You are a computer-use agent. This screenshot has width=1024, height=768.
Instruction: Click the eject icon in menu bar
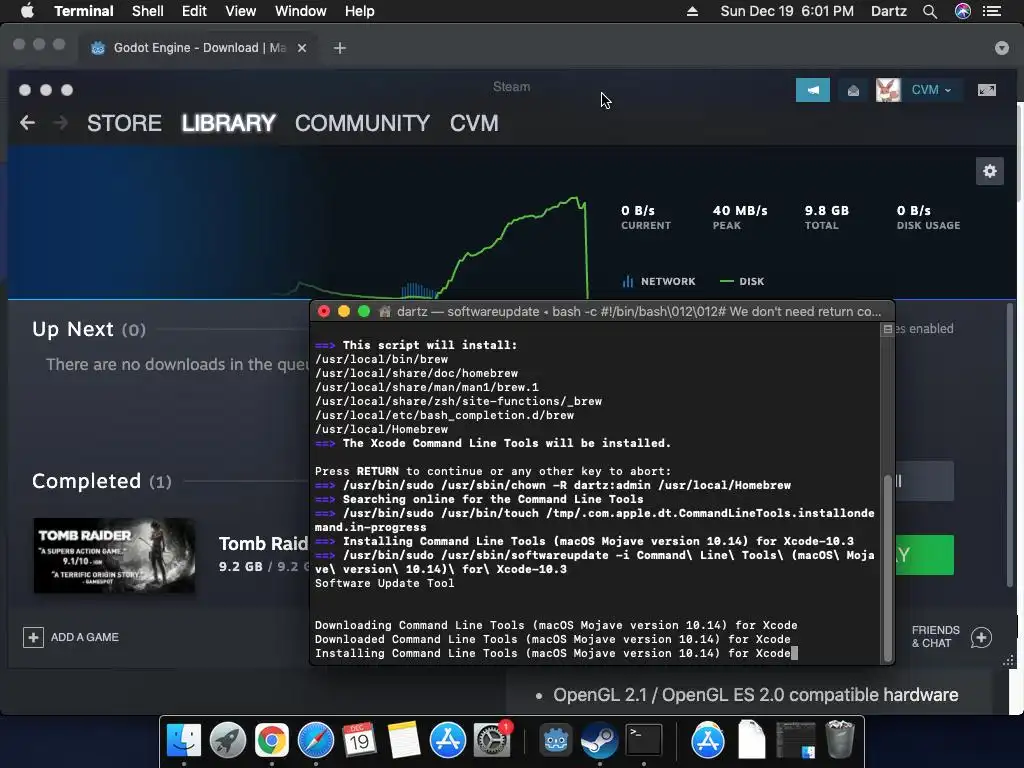click(x=692, y=11)
